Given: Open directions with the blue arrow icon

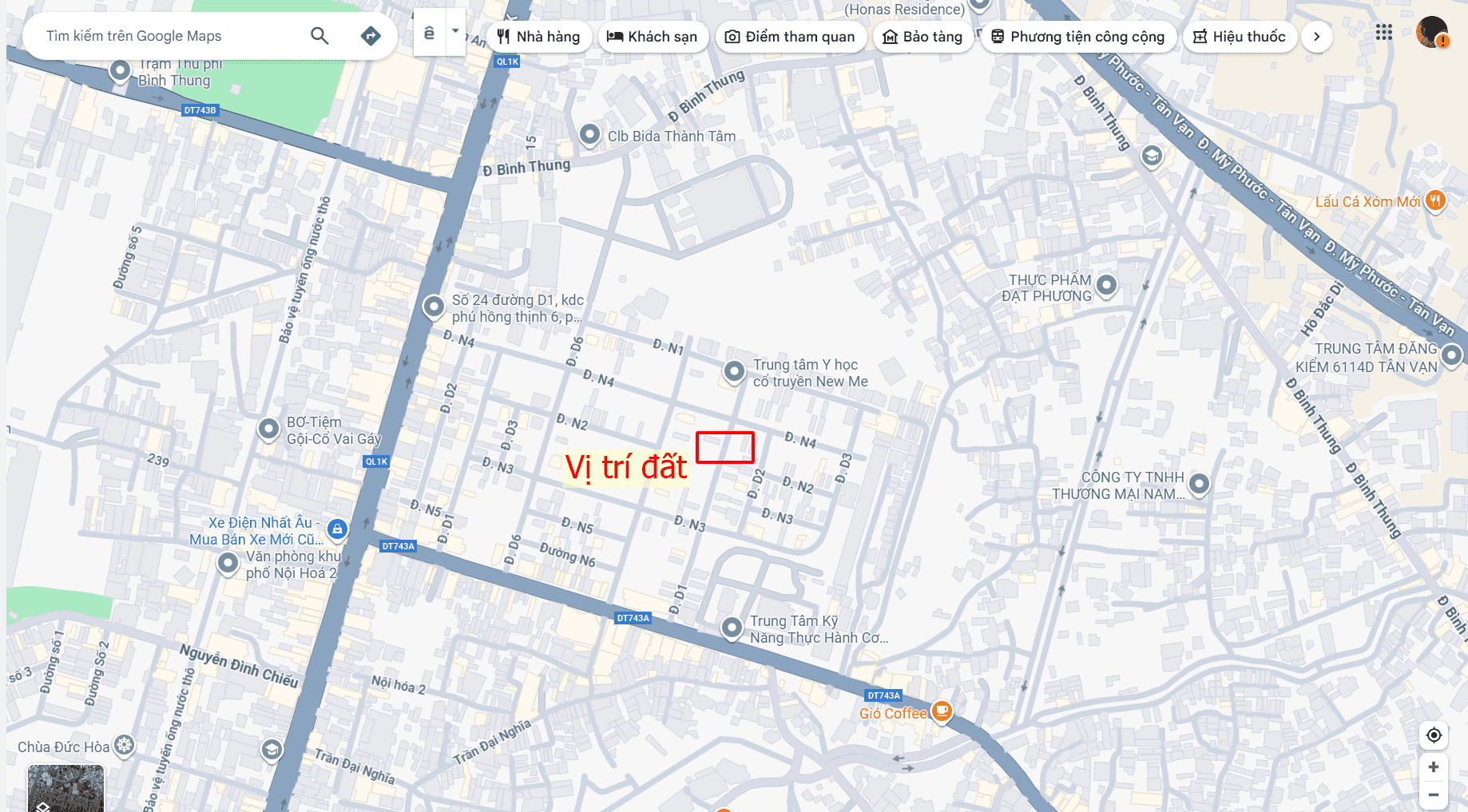Looking at the screenshot, I should (371, 36).
